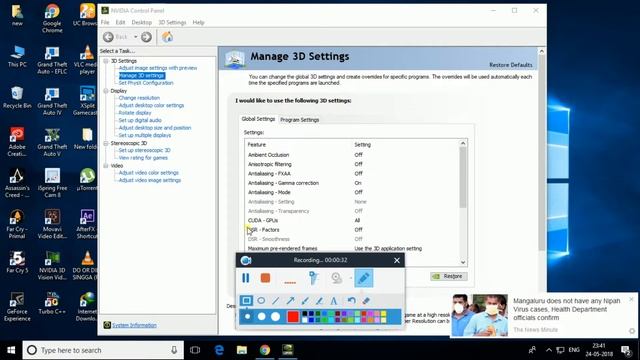
Task: Undo the last drawing annotation
Action: point(351,301)
